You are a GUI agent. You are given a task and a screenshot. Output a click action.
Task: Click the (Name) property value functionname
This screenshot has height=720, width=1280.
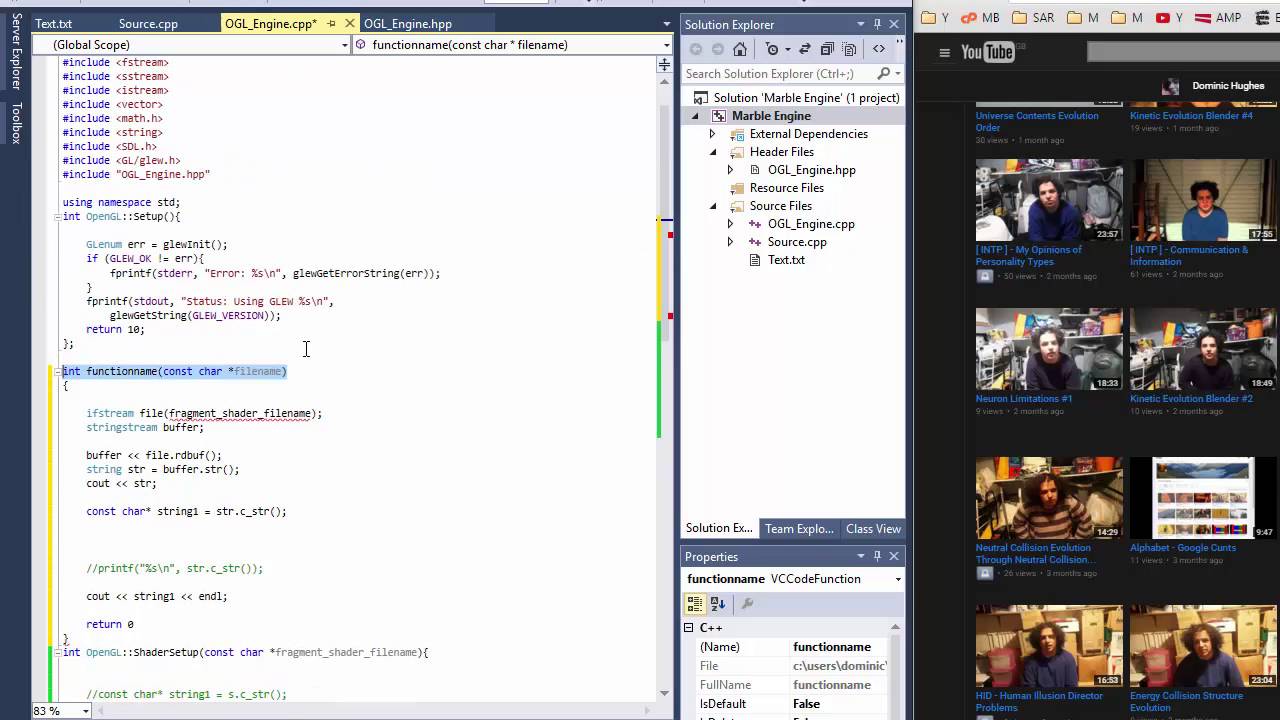coord(832,647)
